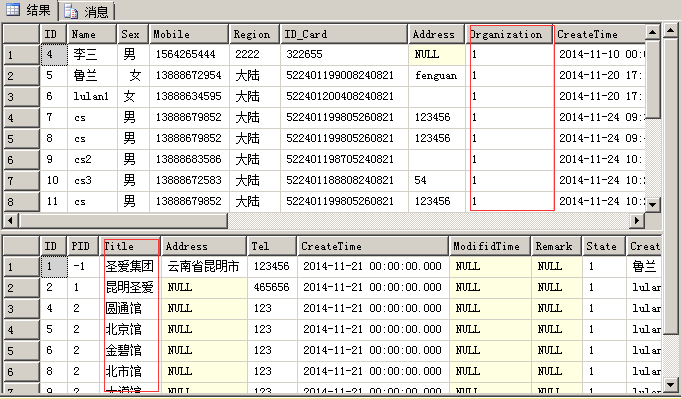Select the Sex column header

coord(133,34)
